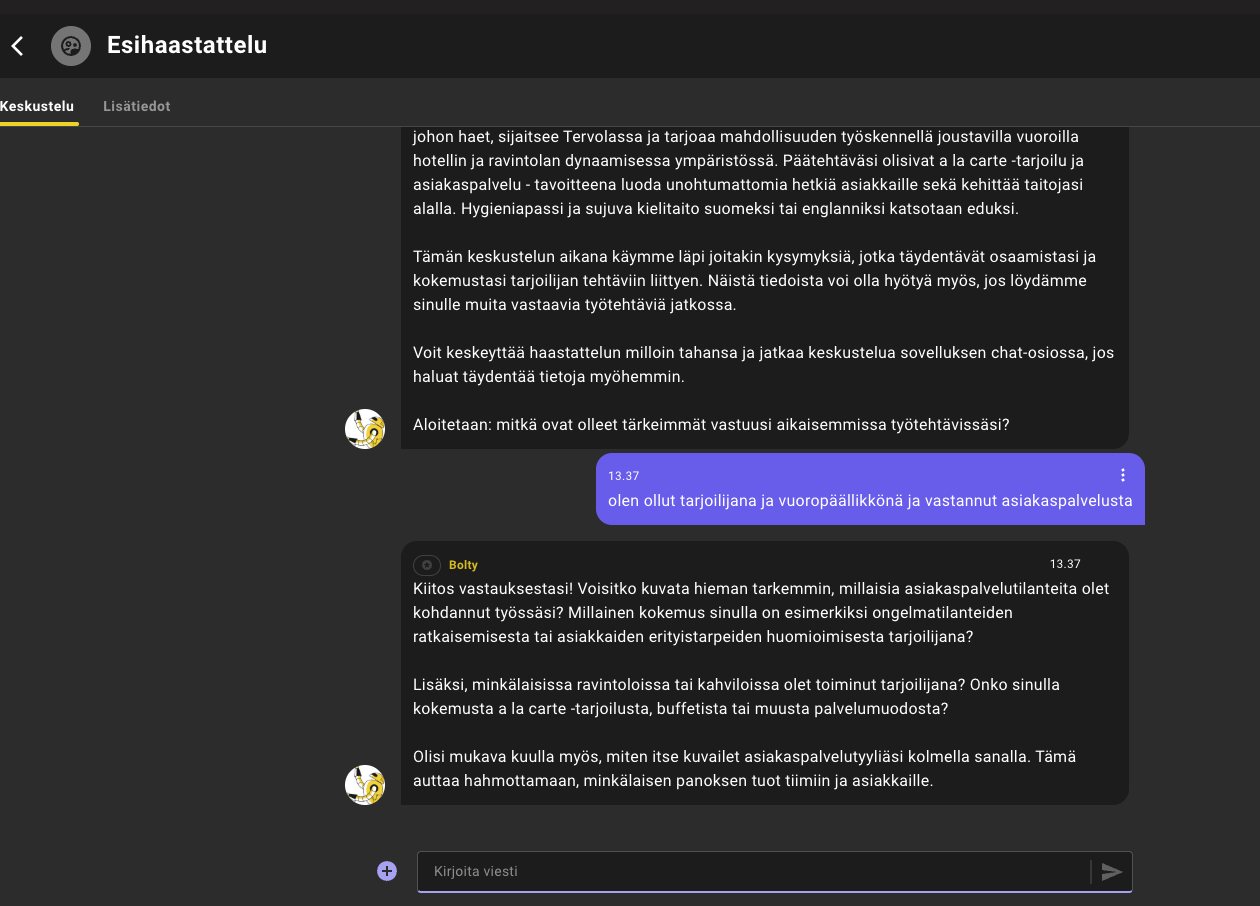Focus the Kirjoita viesti input field
The width and height of the screenshot is (1260, 906).
pyautogui.click(x=750, y=871)
